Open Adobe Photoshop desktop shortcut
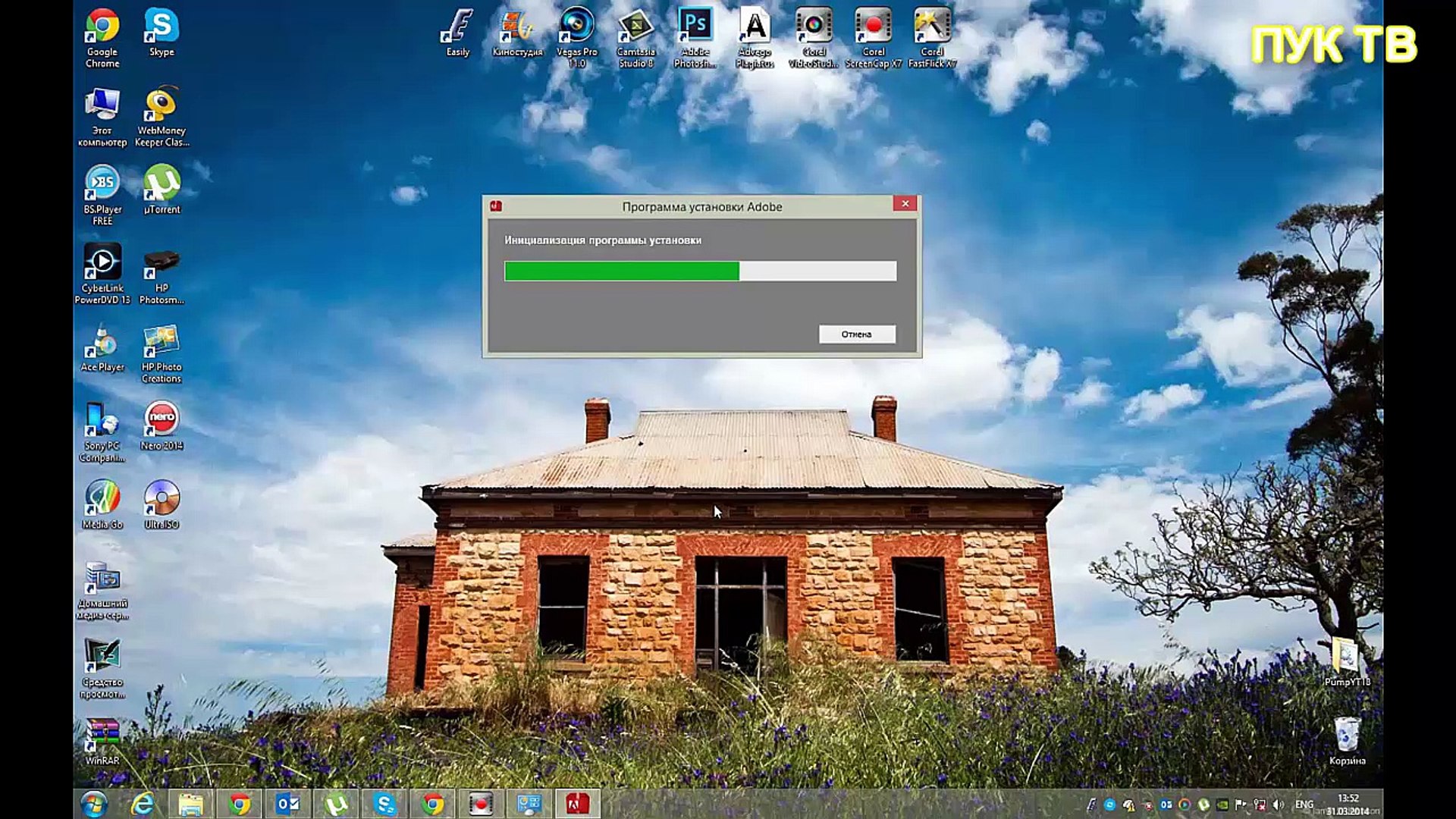The image size is (1456, 819). (x=695, y=38)
